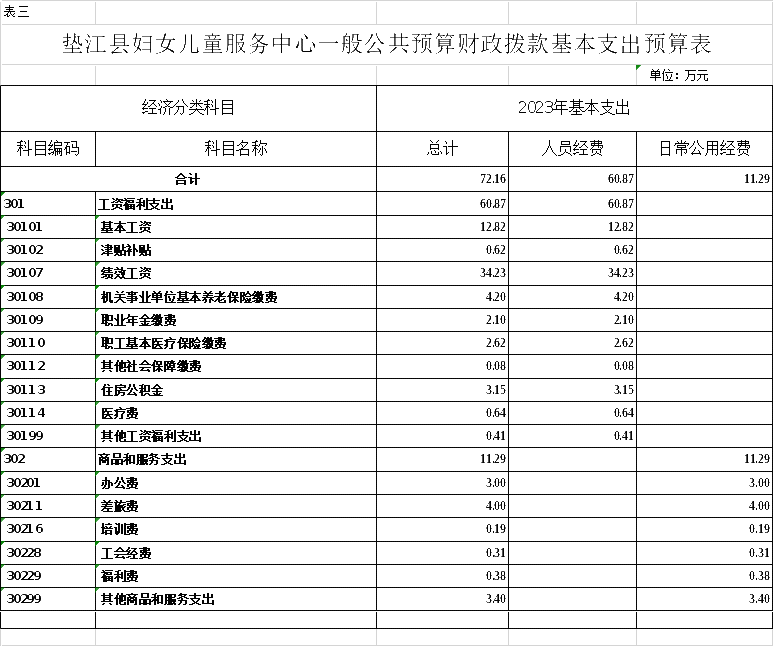Image resolution: width=774 pixels, height=646 pixels.
Task: Select the '科目编码' column header
Action: click(48, 149)
